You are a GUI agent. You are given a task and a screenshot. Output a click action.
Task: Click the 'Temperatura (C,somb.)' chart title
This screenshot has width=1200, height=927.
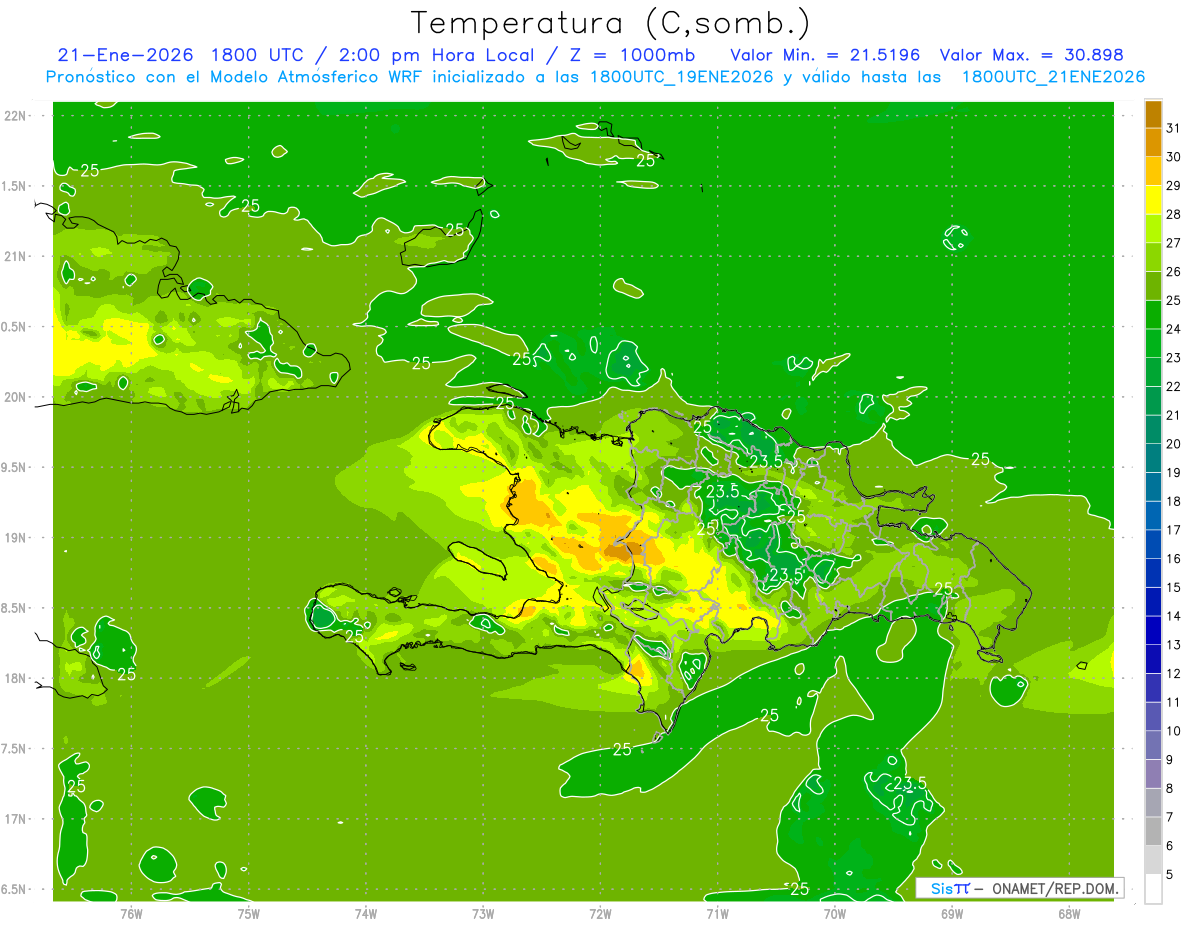611,22
